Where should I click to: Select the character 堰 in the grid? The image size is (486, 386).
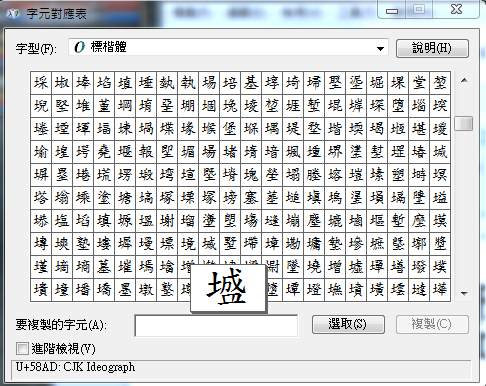click(x=125, y=152)
